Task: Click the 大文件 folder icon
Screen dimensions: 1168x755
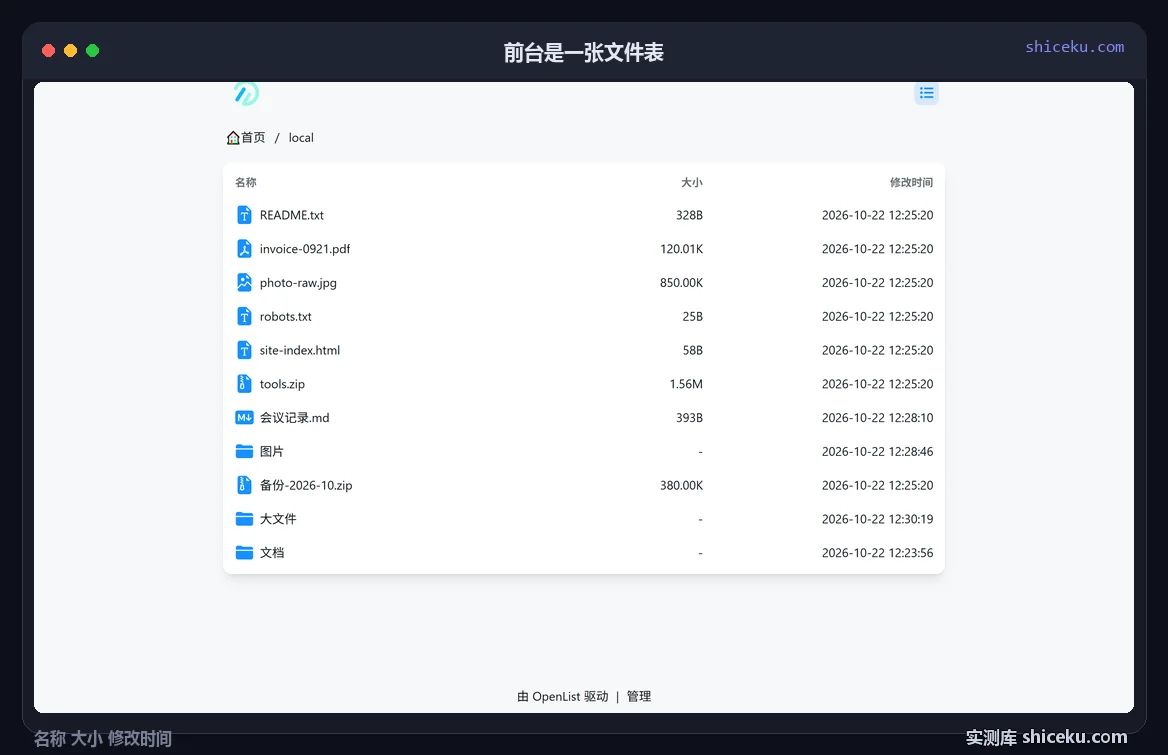Action: pyautogui.click(x=244, y=519)
